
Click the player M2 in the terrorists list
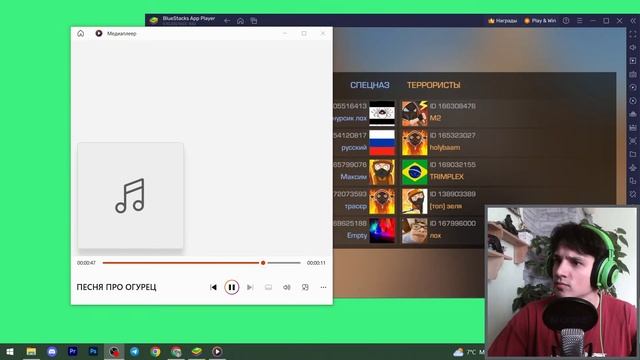point(436,118)
